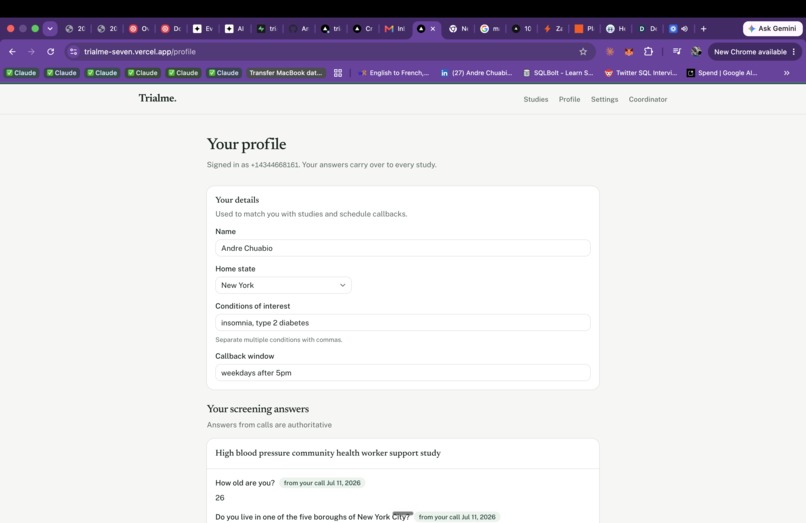Open the Extensions puzzle-piece menu
Image resolution: width=806 pixels, height=523 pixels.
point(648,51)
